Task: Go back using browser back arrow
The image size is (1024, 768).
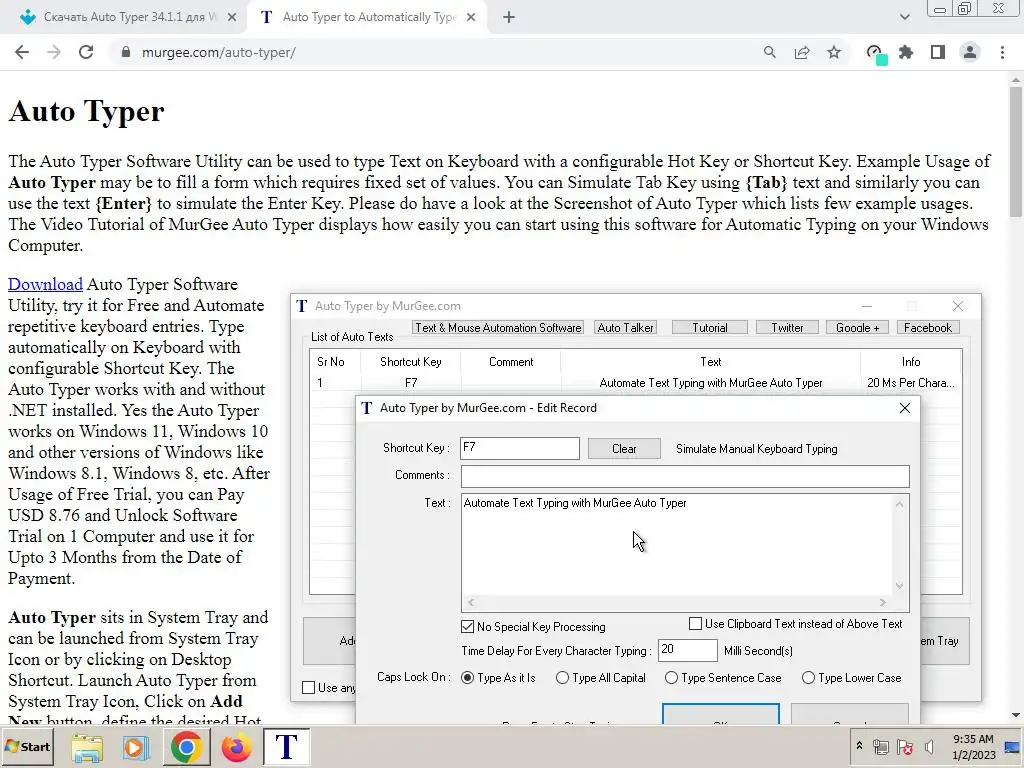Action: (22, 52)
